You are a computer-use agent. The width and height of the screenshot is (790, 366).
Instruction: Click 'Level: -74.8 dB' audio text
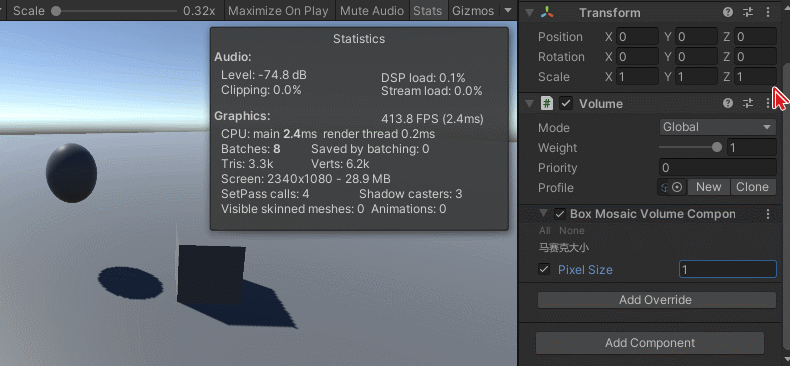(264, 75)
